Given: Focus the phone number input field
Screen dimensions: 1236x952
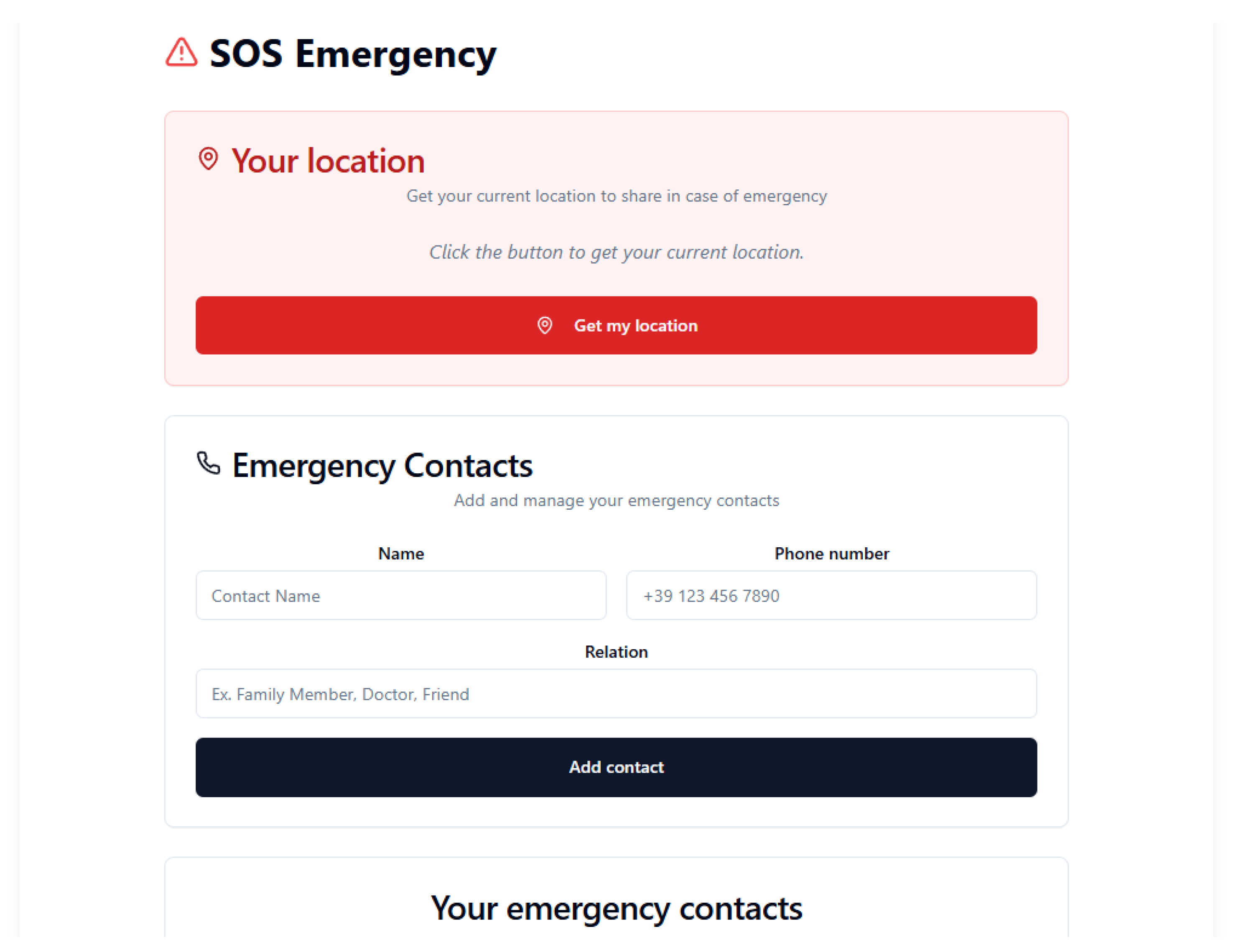Looking at the screenshot, I should [x=831, y=595].
